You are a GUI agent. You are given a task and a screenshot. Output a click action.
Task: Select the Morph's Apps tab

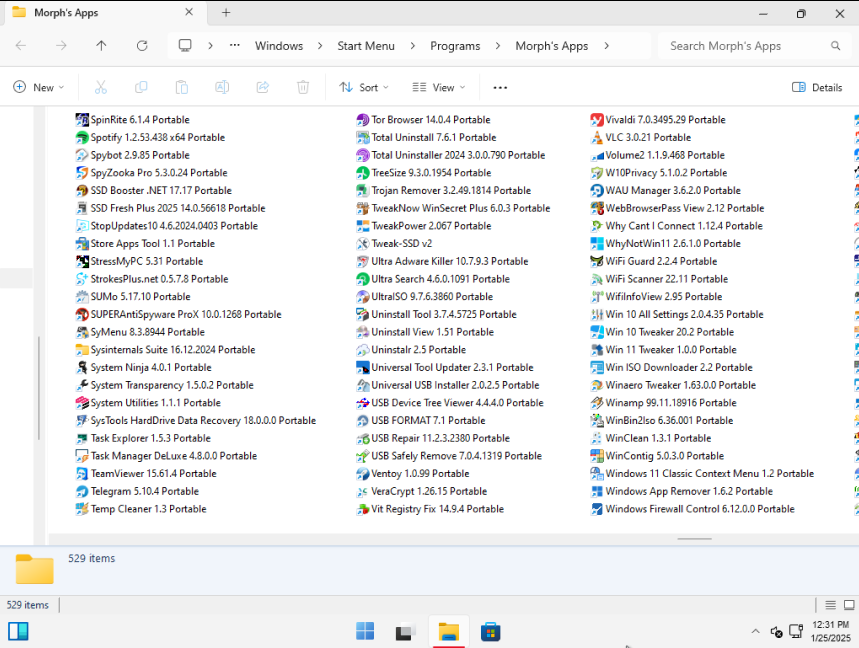point(104,13)
